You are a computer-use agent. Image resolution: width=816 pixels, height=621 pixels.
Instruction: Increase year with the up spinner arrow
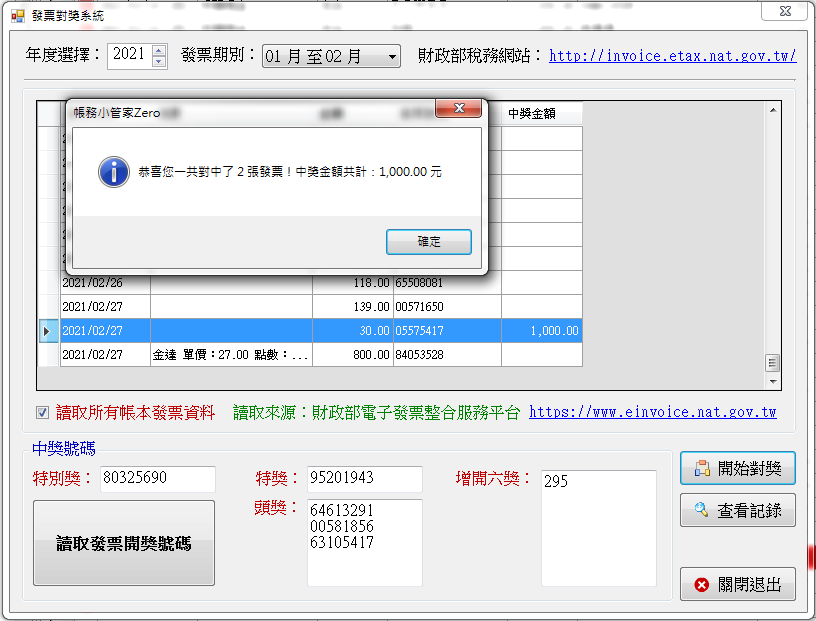158,49
